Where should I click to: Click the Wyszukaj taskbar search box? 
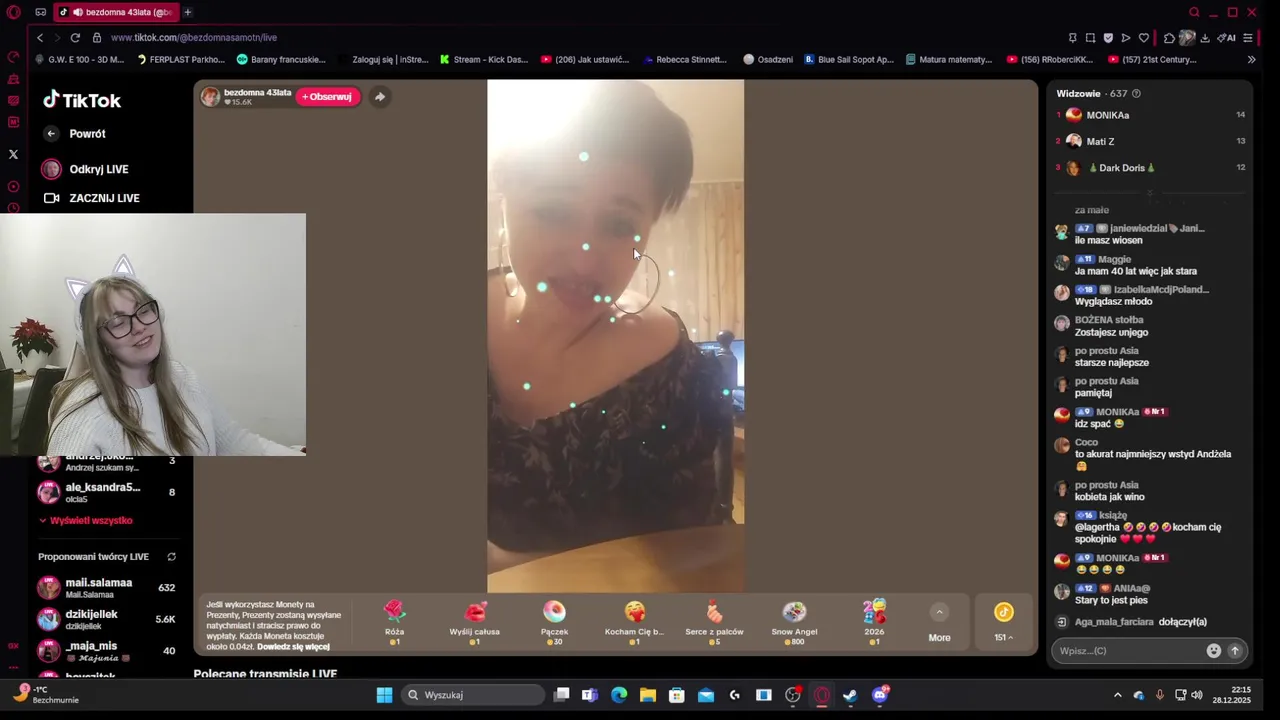(475, 695)
